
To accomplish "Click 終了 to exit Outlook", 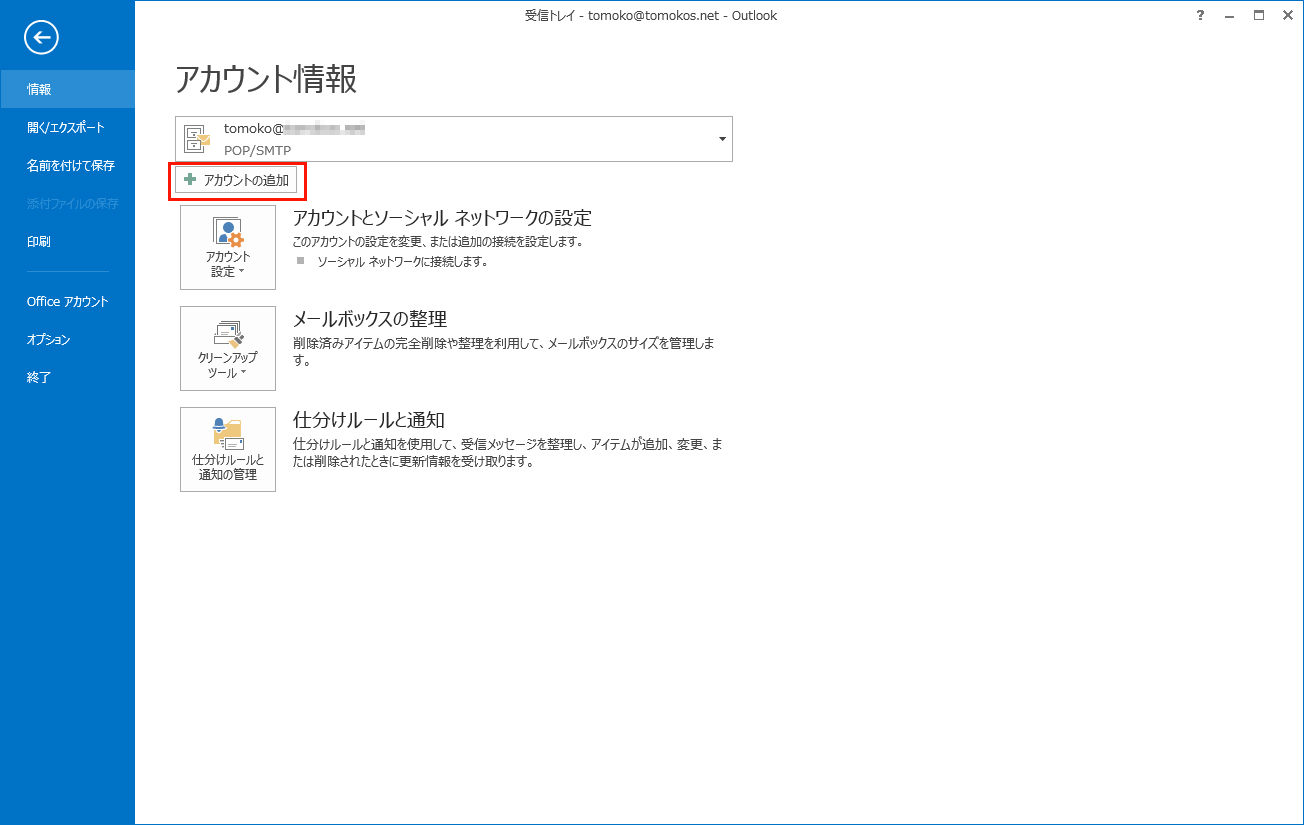I will (67, 377).
